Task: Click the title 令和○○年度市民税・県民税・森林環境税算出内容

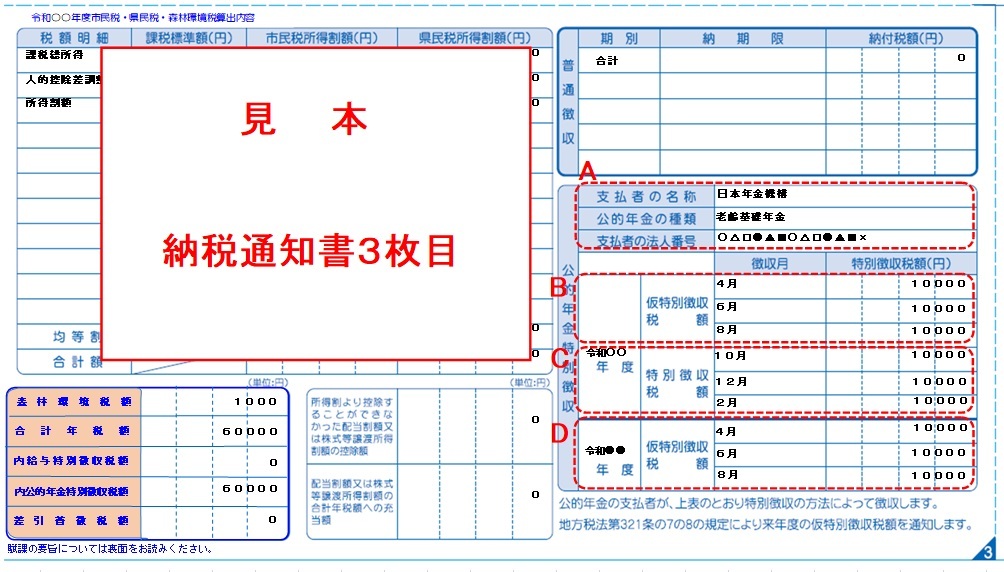Action: tap(143, 18)
